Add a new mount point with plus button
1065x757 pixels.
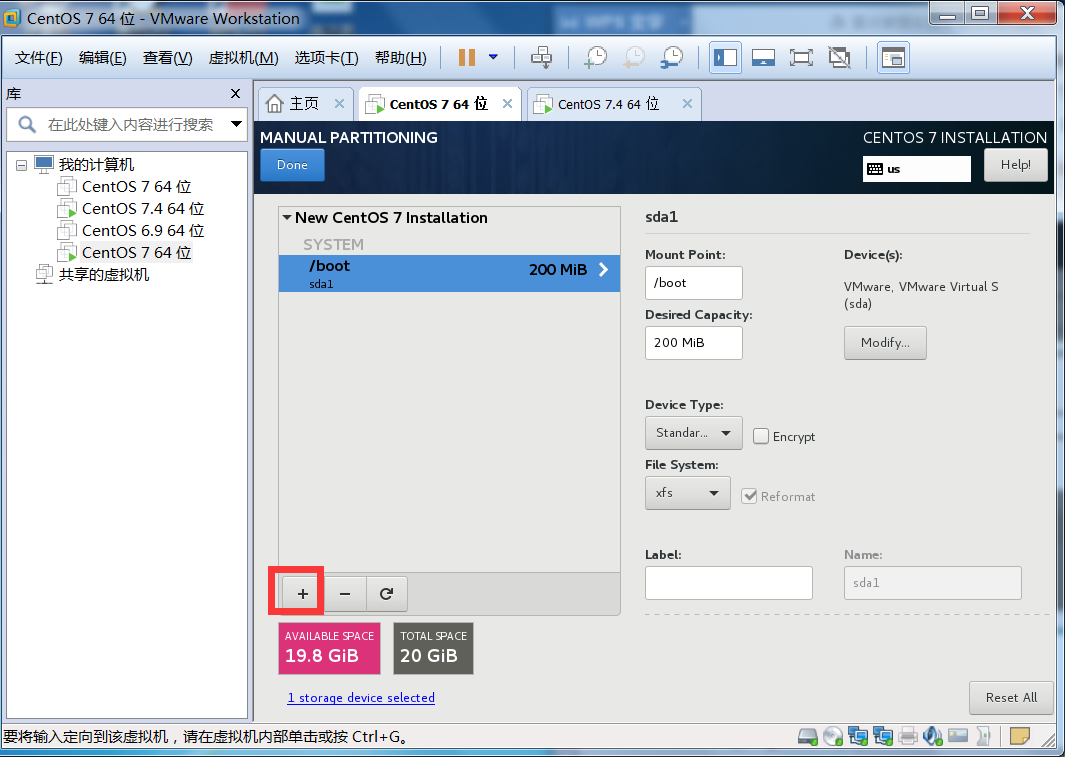(303, 594)
